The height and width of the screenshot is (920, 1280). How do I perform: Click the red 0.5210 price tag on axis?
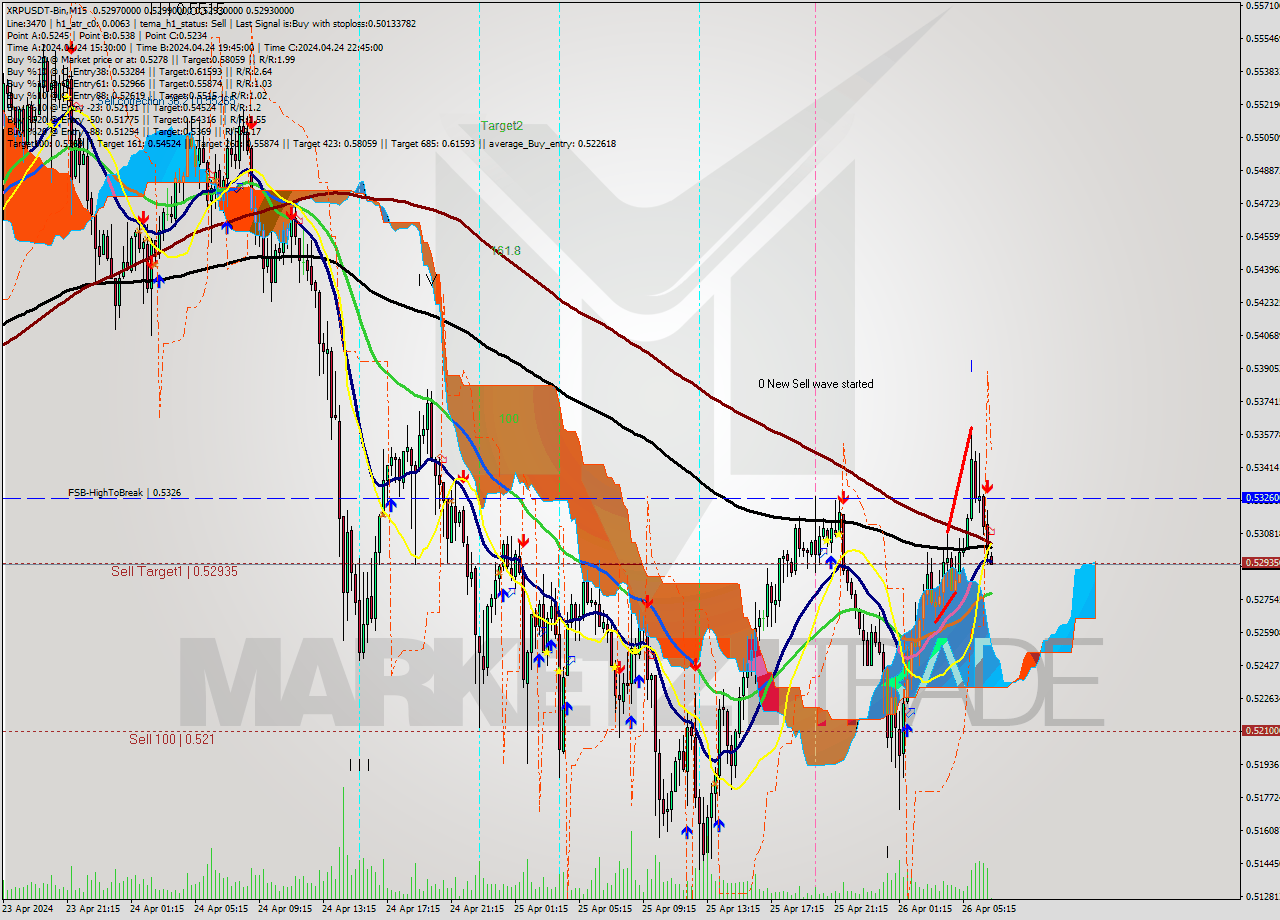point(1260,731)
